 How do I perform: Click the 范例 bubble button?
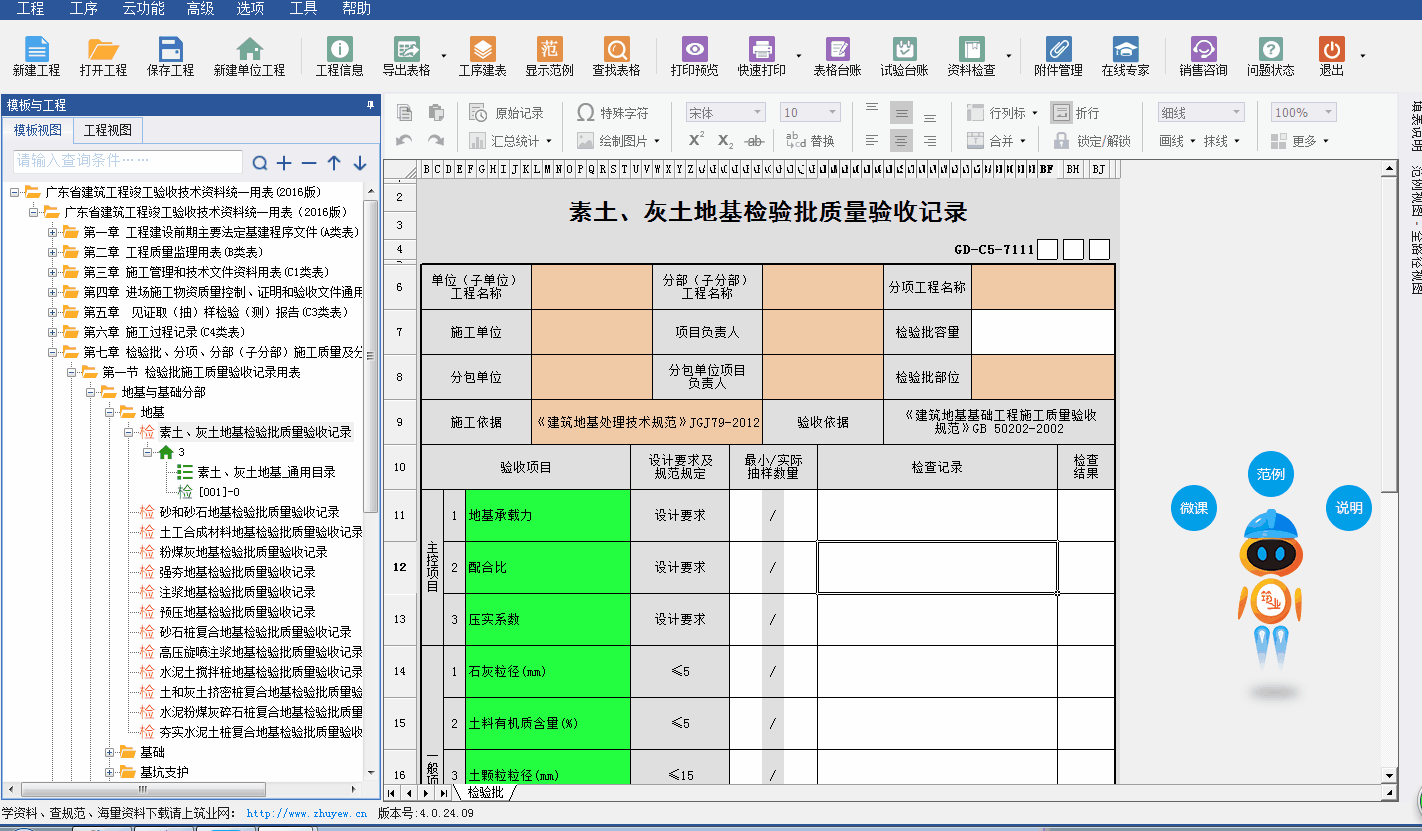point(1270,474)
